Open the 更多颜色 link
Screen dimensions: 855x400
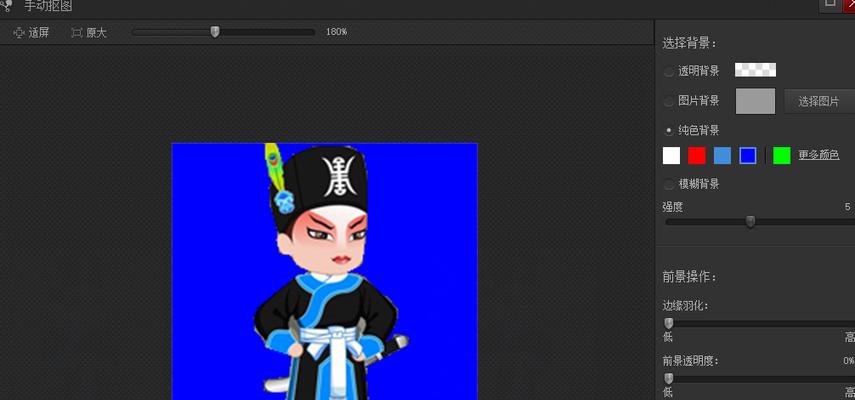tap(818, 155)
